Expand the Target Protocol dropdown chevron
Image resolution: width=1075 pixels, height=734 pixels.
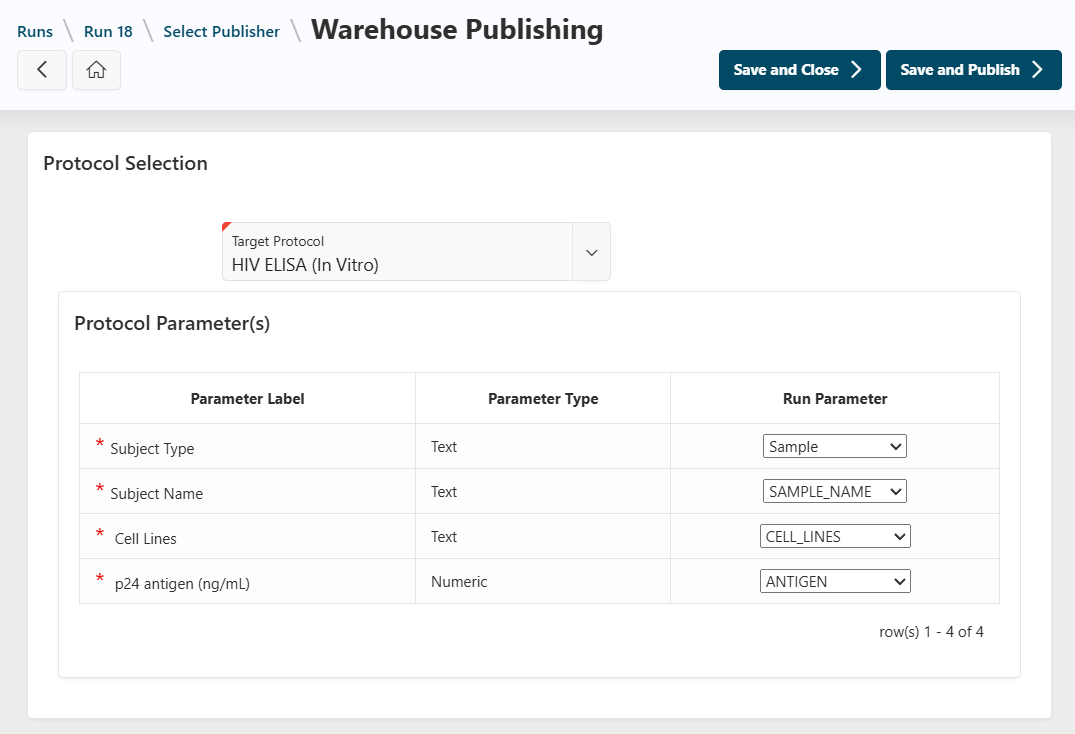[591, 252]
